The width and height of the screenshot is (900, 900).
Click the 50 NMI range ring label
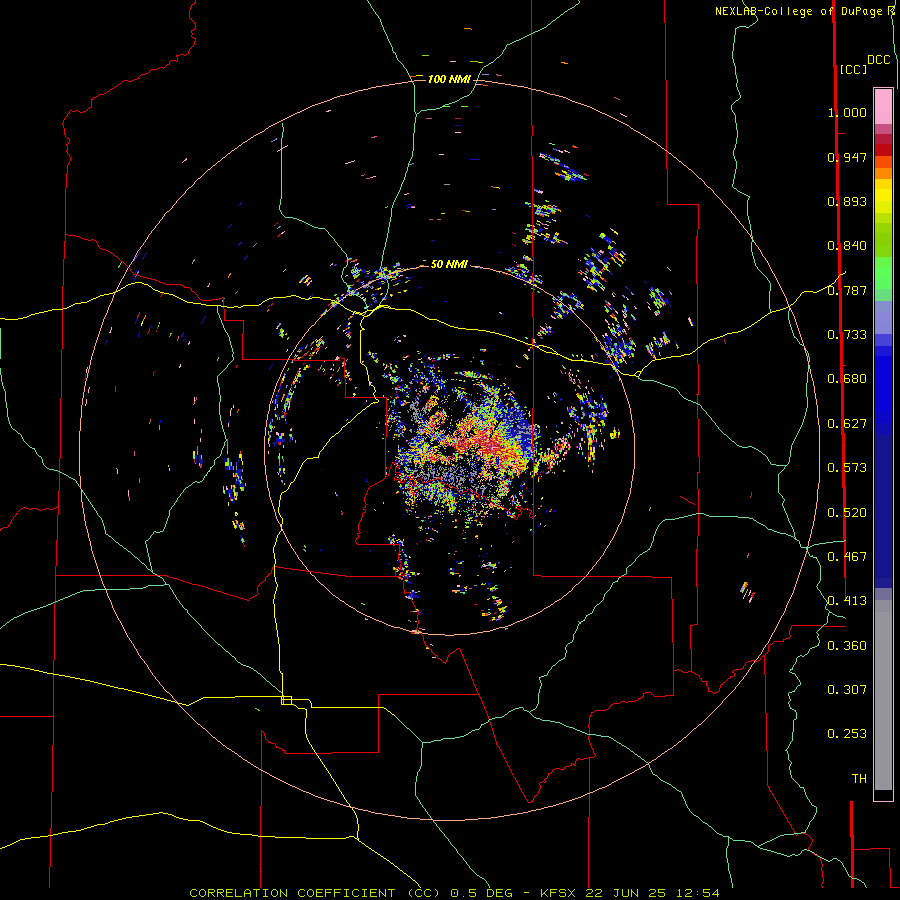[449, 264]
